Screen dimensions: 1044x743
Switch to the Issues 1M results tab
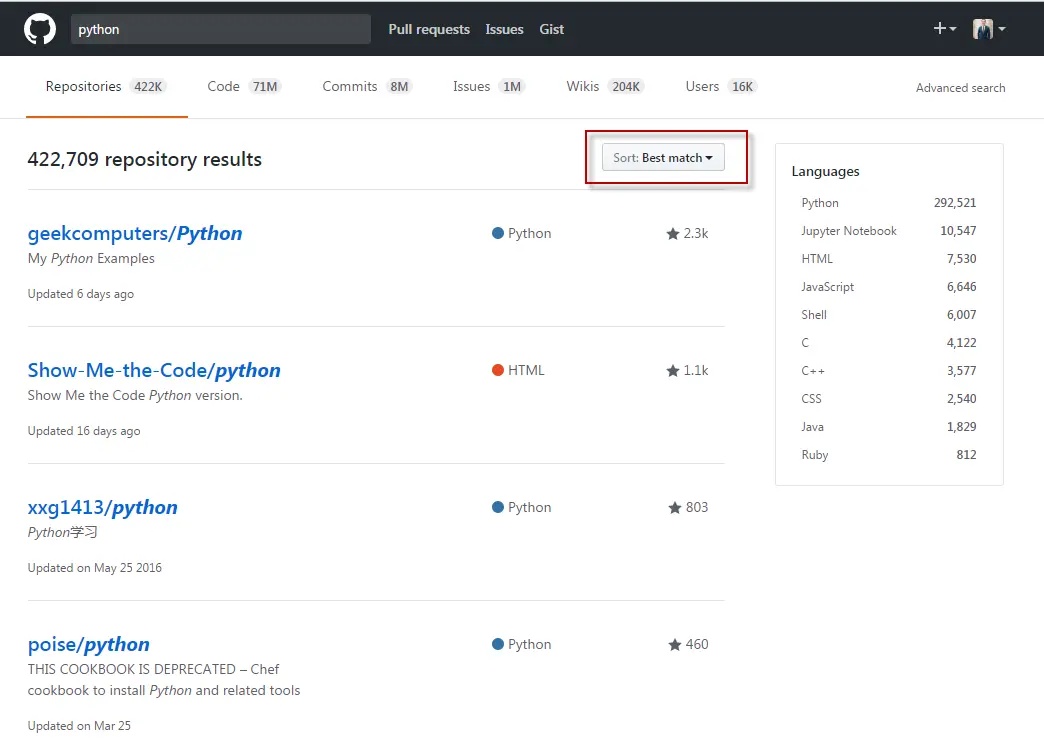tap(489, 87)
